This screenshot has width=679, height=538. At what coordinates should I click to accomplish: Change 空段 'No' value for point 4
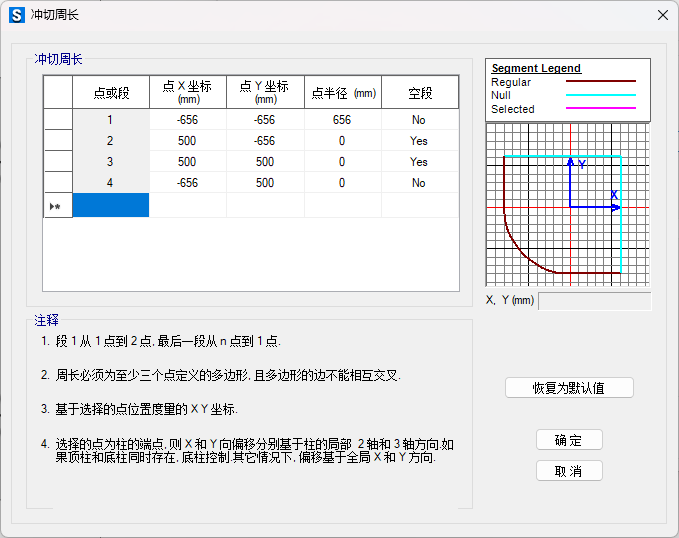pyautogui.click(x=419, y=183)
